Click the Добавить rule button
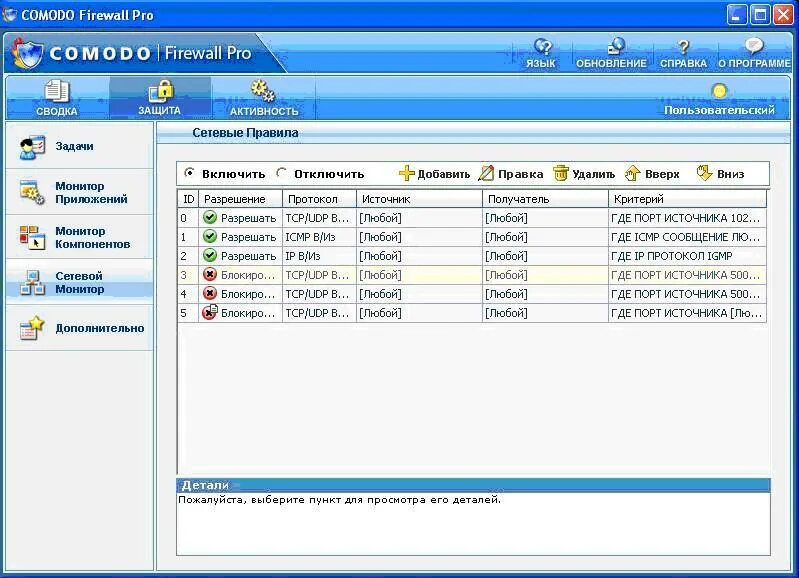799x578 pixels. coord(435,174)
